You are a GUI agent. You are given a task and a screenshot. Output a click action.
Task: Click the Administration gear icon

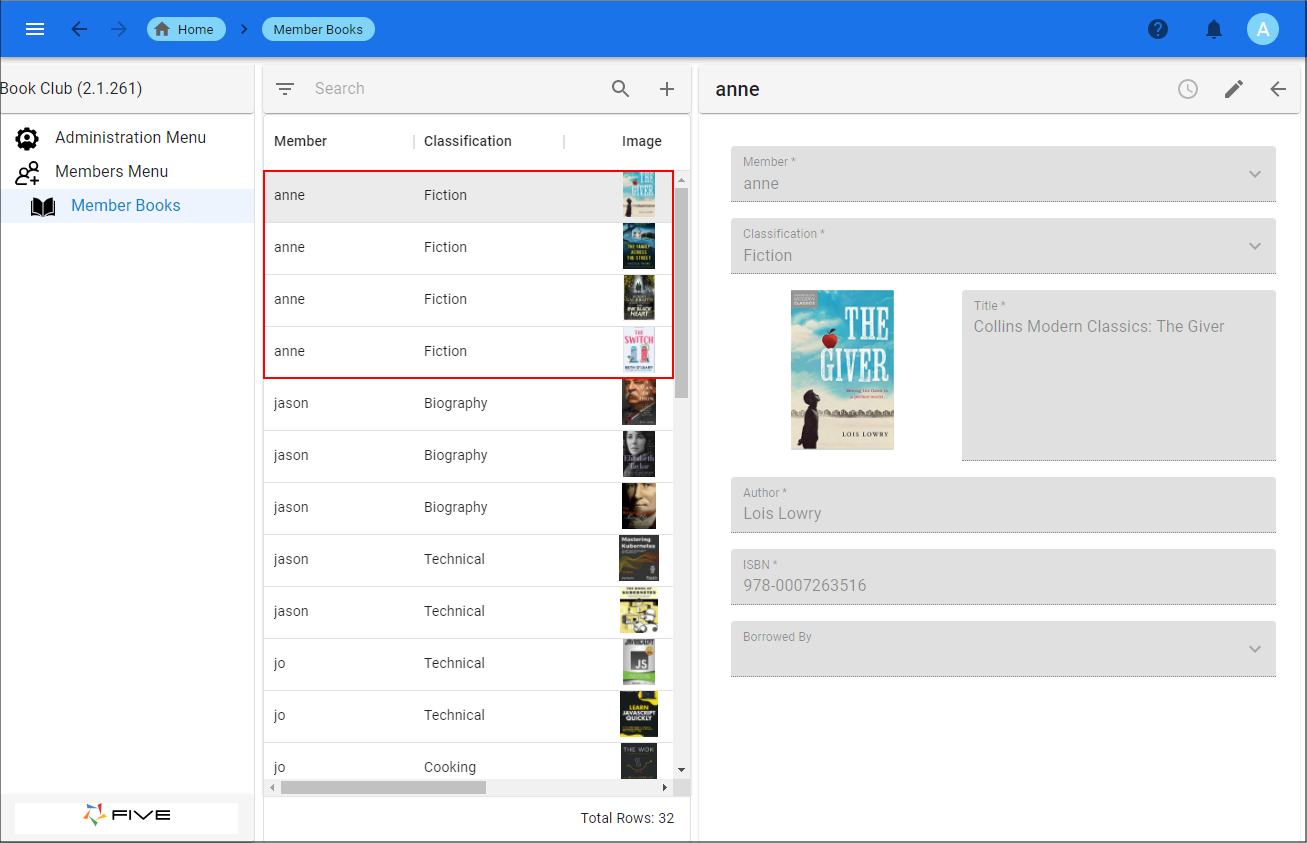pos(27,139)
